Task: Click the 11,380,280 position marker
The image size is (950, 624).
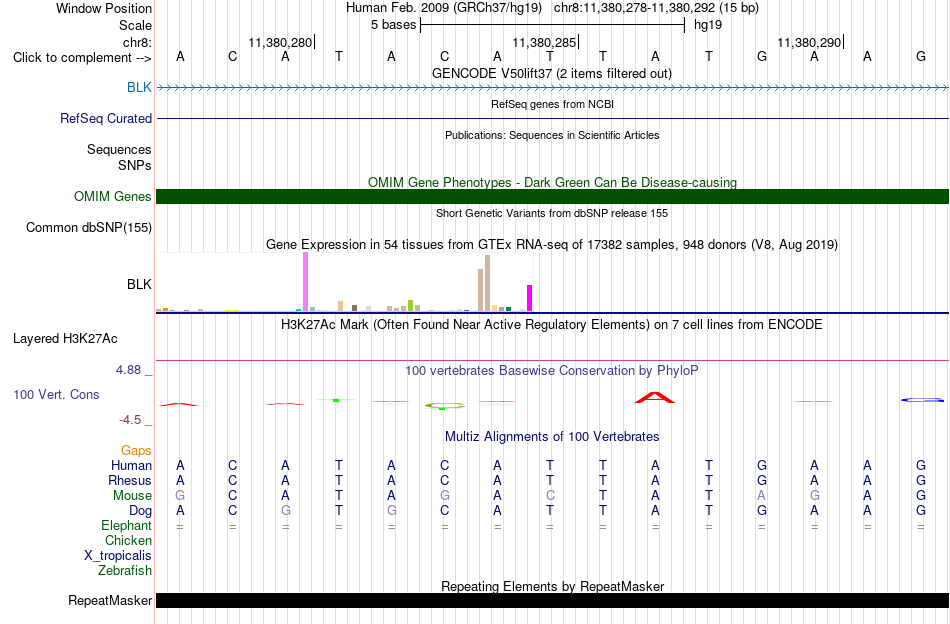Action: click(281, 42)
